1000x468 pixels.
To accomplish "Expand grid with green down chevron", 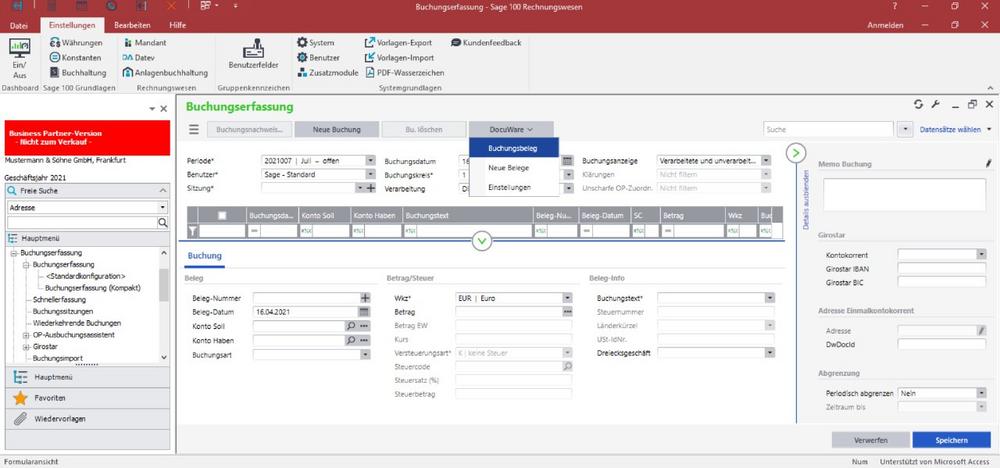I will (x=482, y=241).
